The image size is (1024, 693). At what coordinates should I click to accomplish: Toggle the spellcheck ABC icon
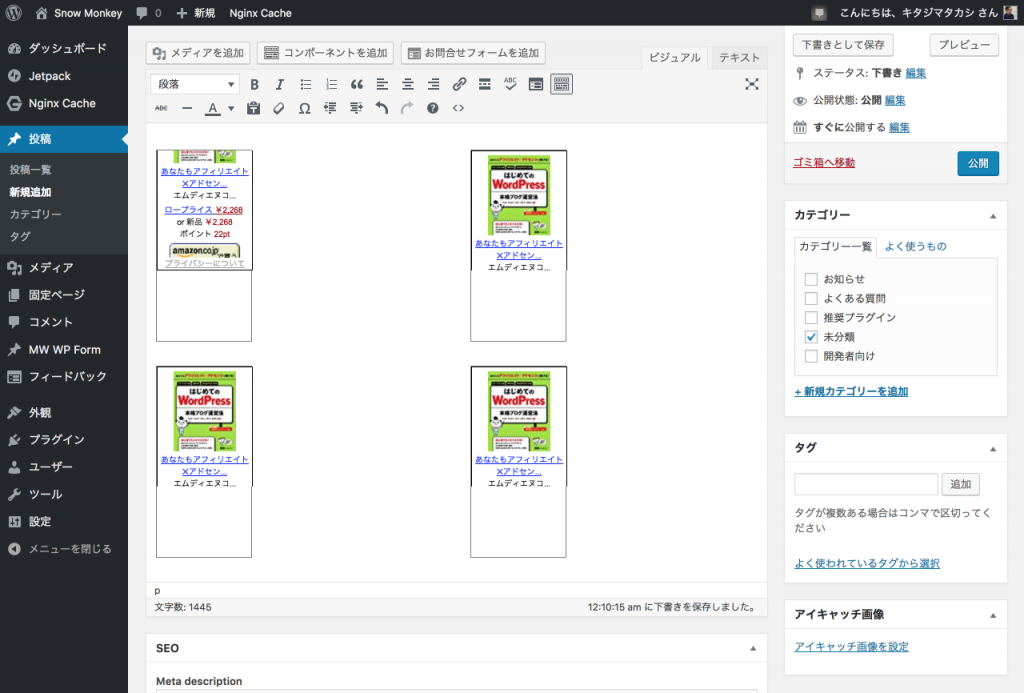pyautogui.click(x=510, y=84)
